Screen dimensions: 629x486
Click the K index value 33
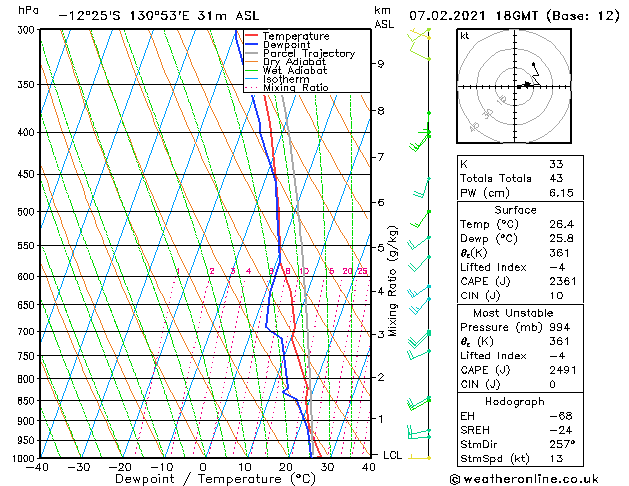click(x=556, y=164)
